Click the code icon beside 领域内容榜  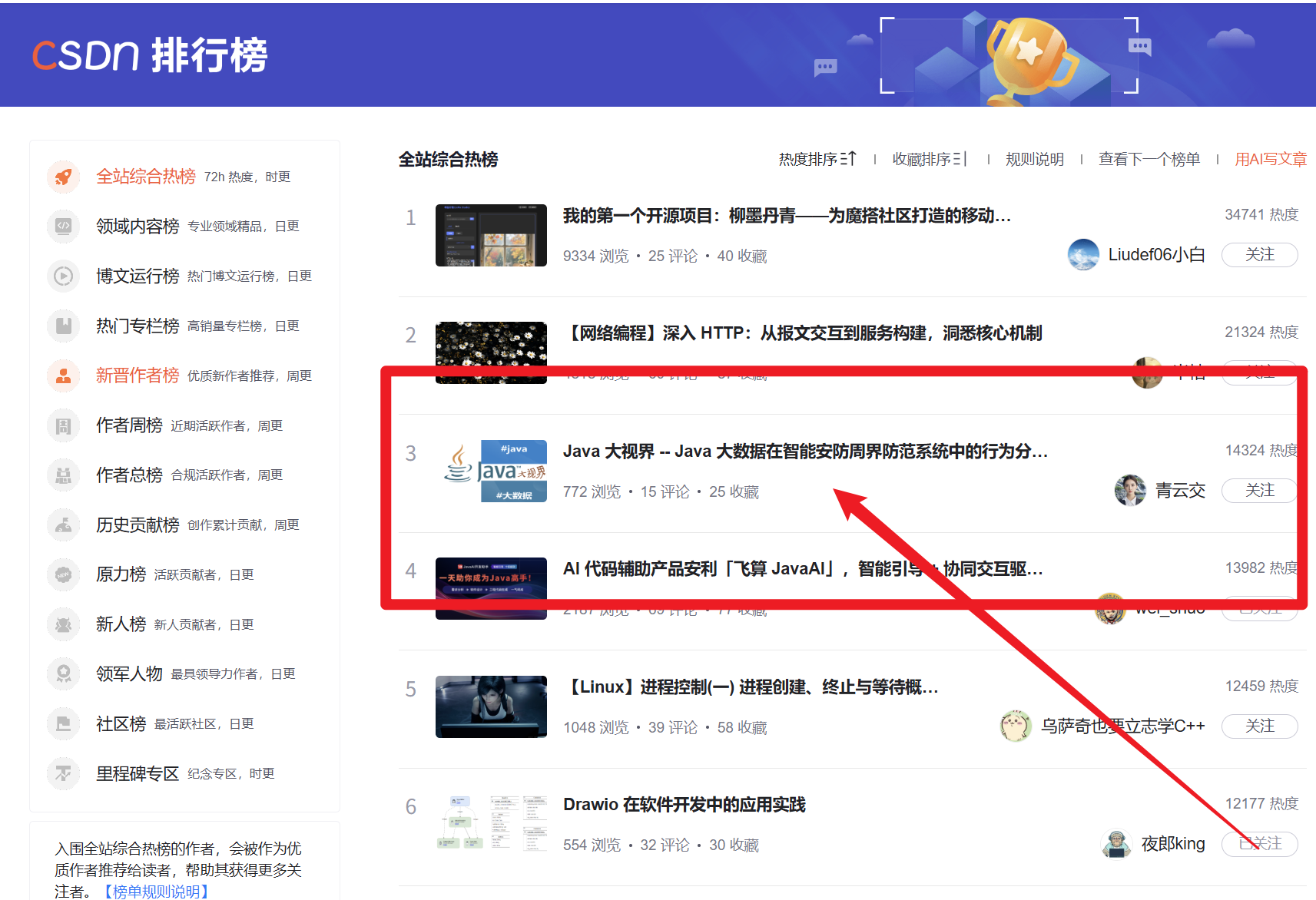click(64, 227)
